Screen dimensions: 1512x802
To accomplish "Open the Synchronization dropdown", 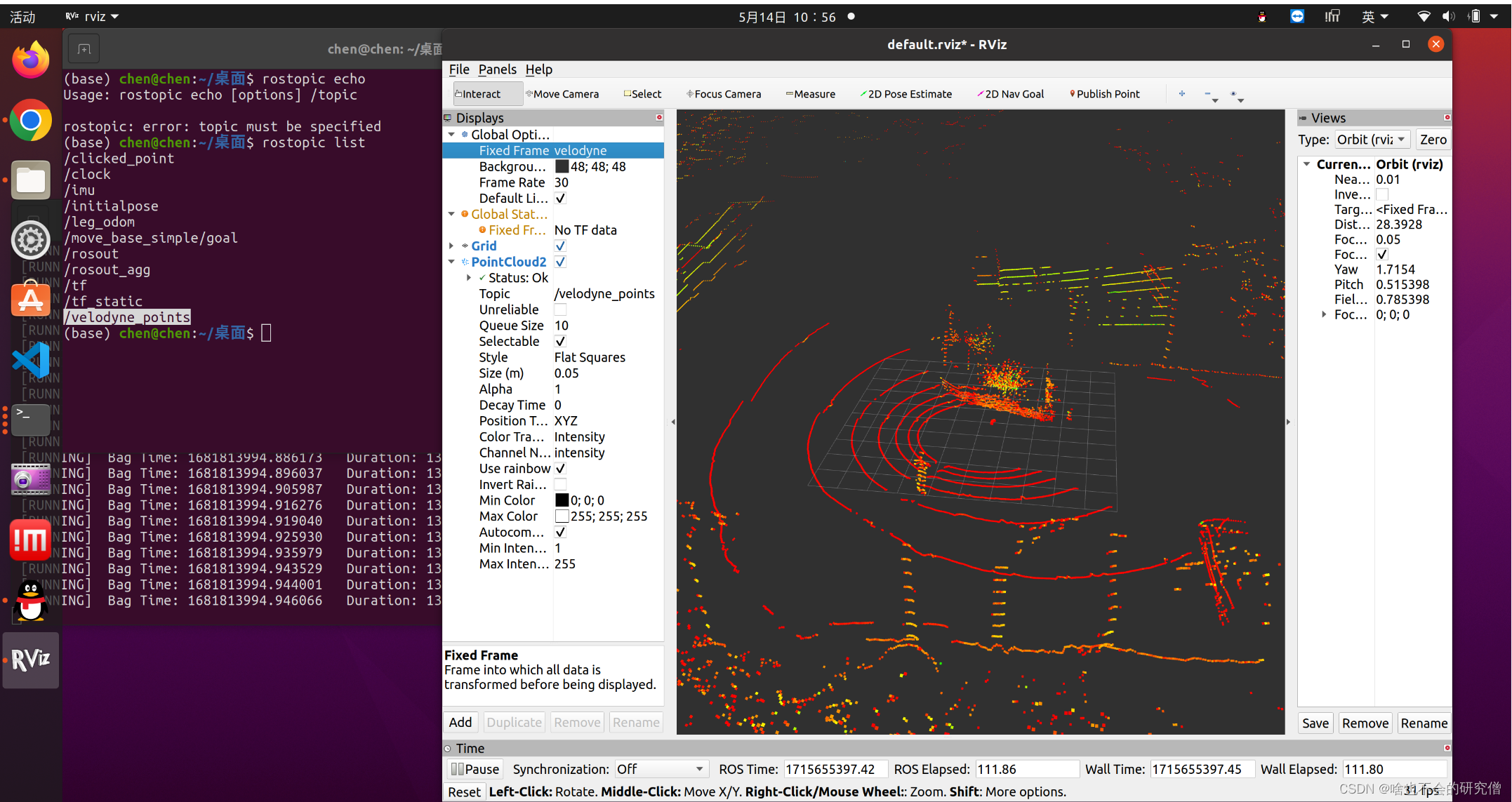I will [660, 769].
